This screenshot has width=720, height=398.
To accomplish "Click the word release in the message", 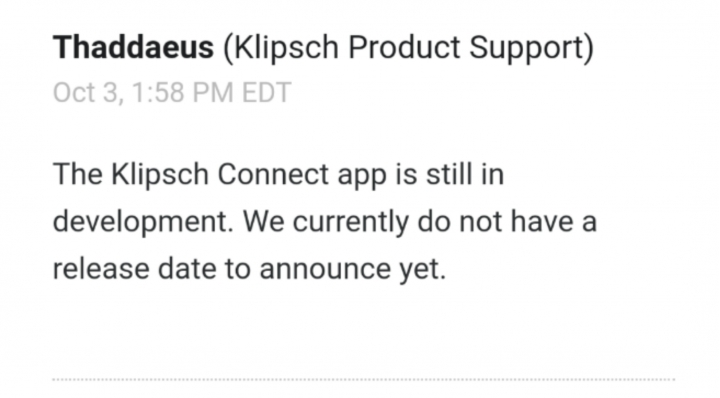I will [x=101, y=269].
